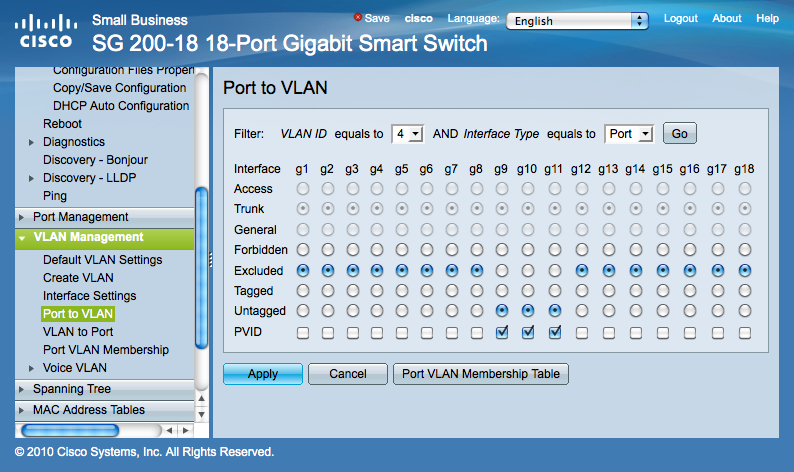Open the Ping page

[55, 195]
